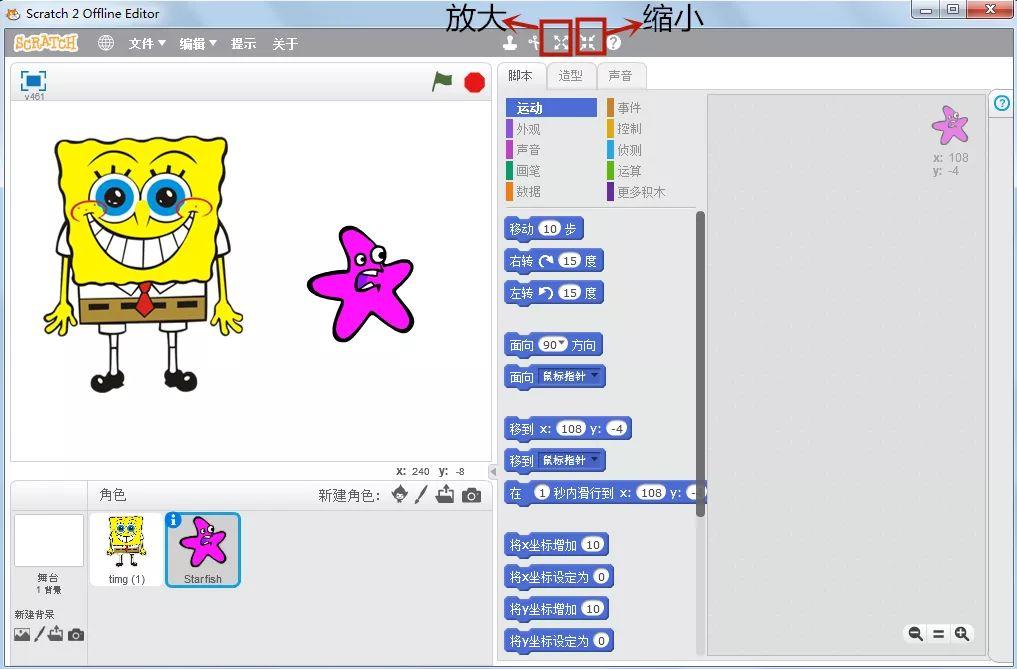1017x669 pixels.
Task: Open the 编辑 menu
Action: pos(198,43)
